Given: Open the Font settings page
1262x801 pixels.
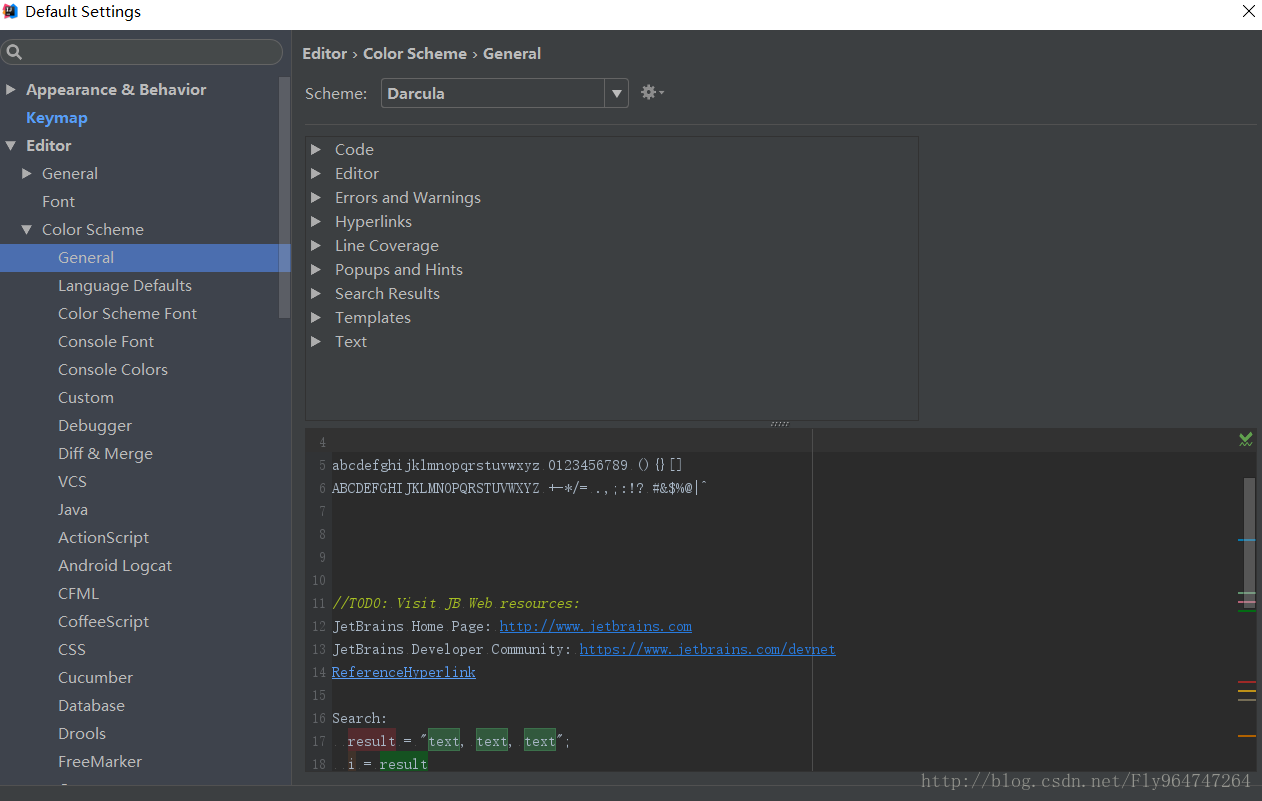Looking at the screenshot, I should [x=58, y=201].
